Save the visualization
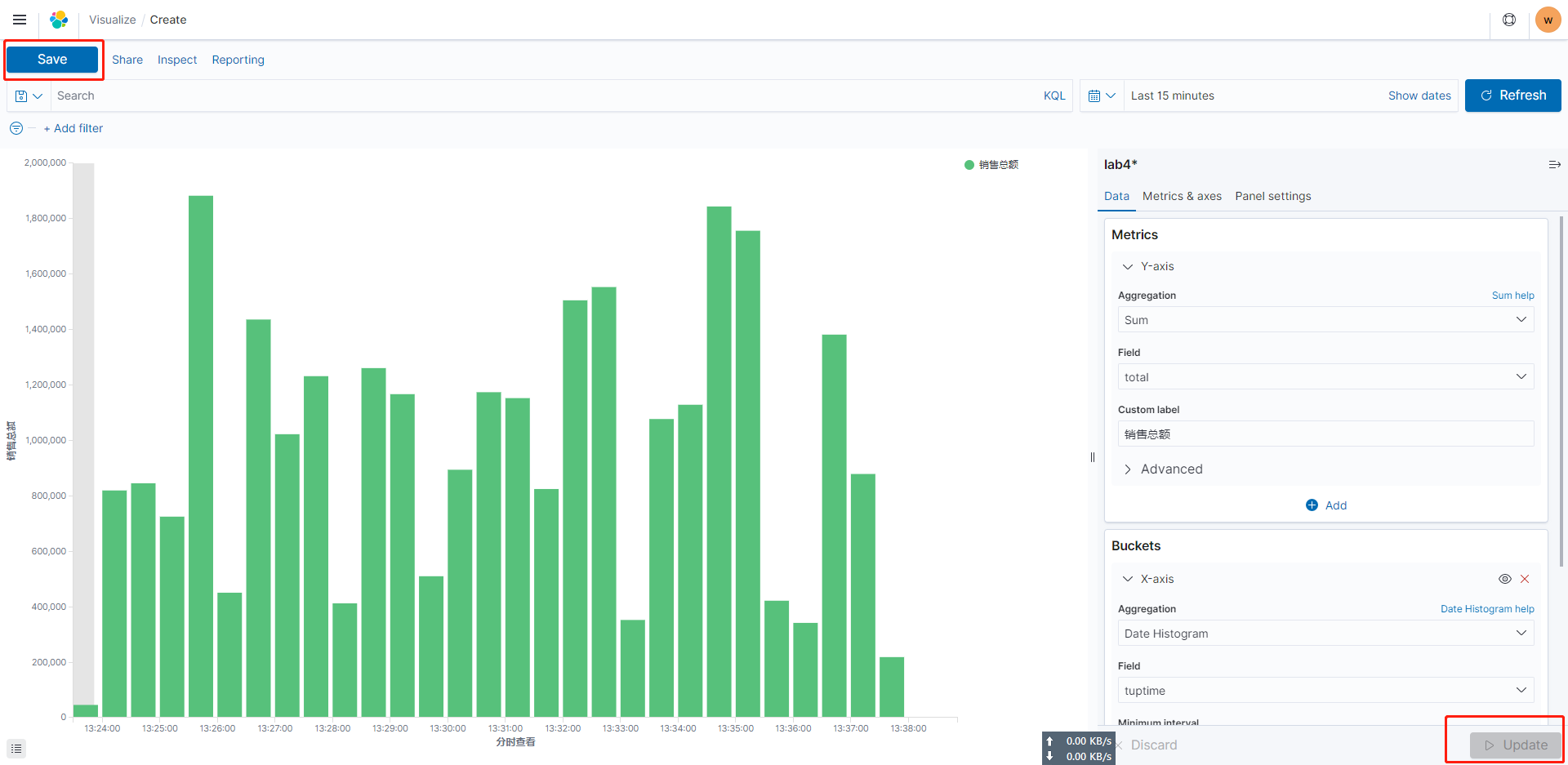This screenshot has height=765, width=1568. coord(52,60)
